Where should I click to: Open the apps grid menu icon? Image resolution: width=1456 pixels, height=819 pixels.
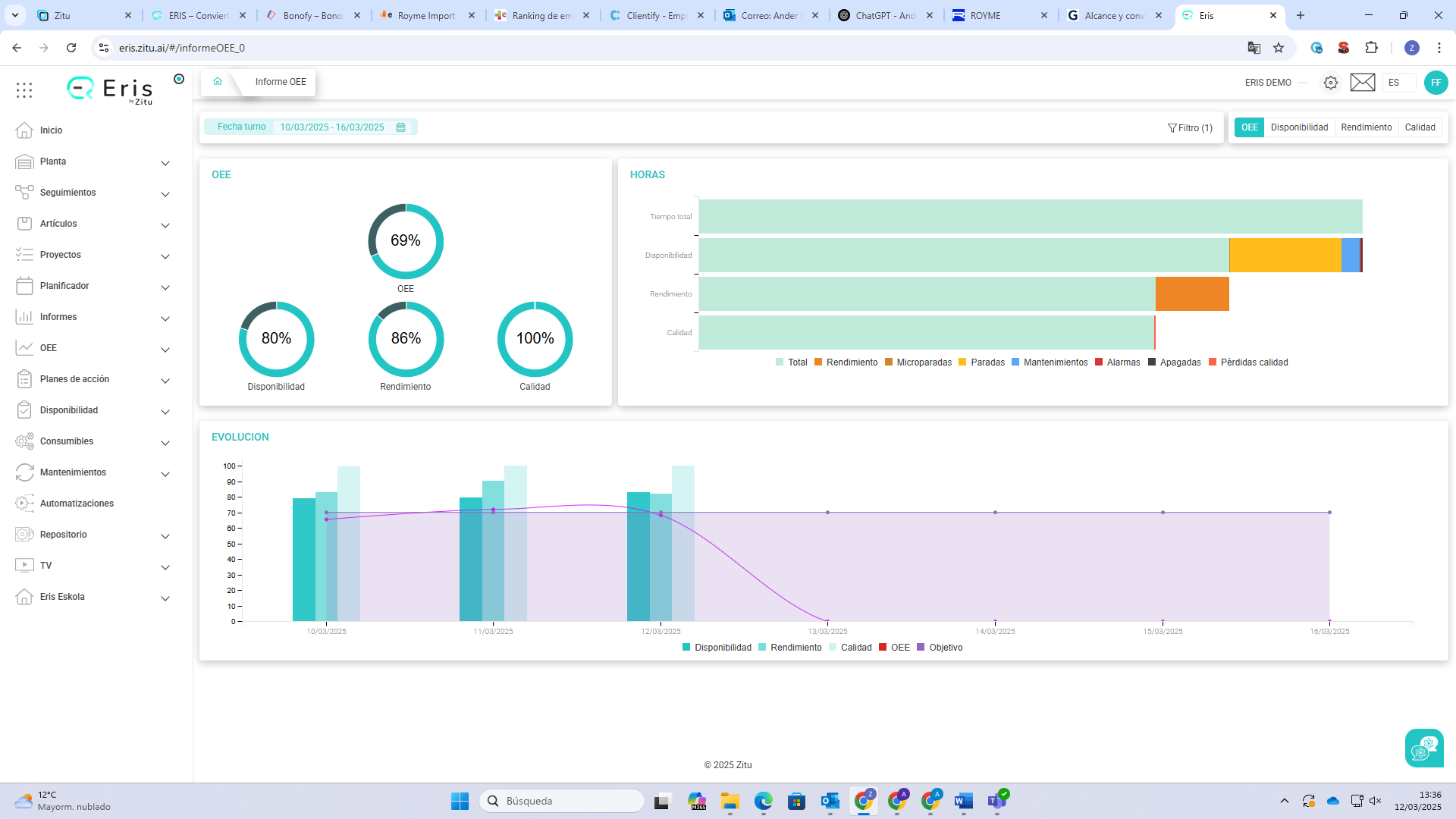tap(24, 90)
